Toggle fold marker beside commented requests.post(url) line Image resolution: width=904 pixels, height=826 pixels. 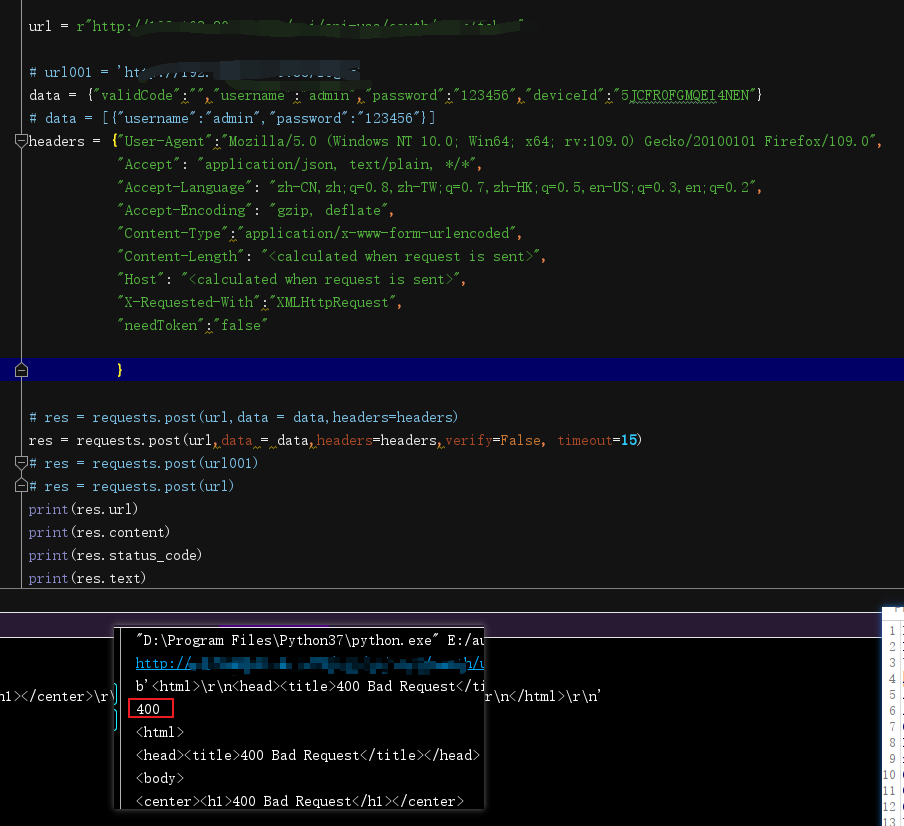pos(22,487)
